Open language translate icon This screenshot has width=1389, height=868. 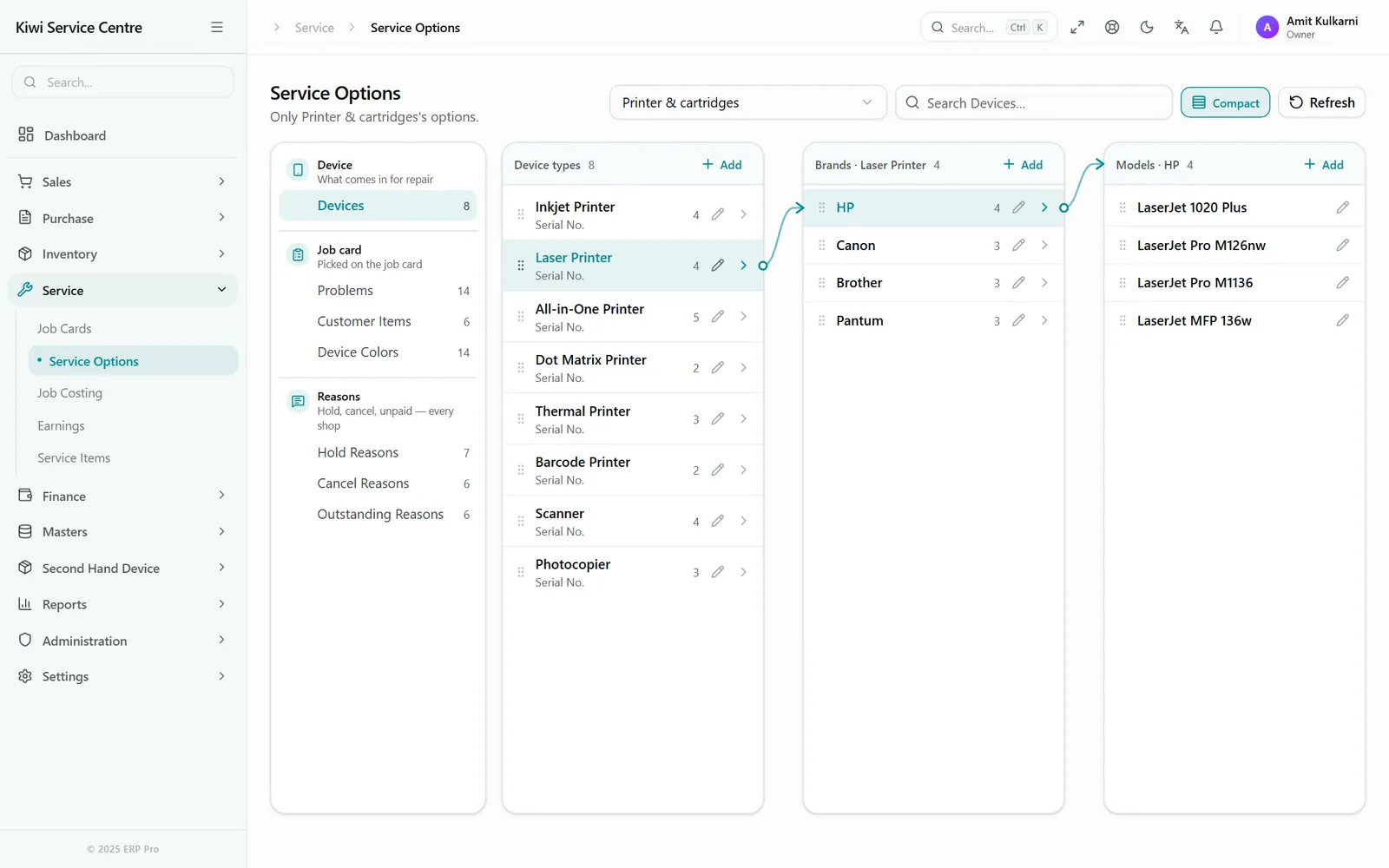pos(1182,27)
